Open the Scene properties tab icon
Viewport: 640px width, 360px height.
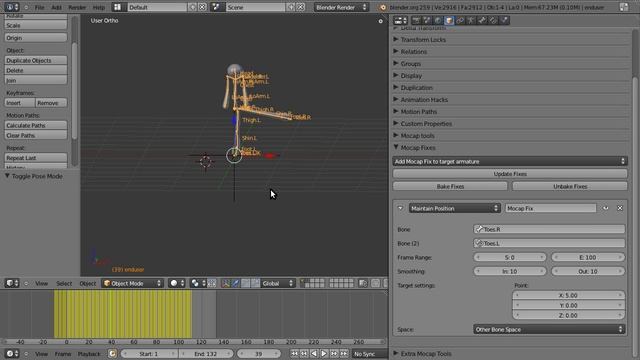click(427, 20)
